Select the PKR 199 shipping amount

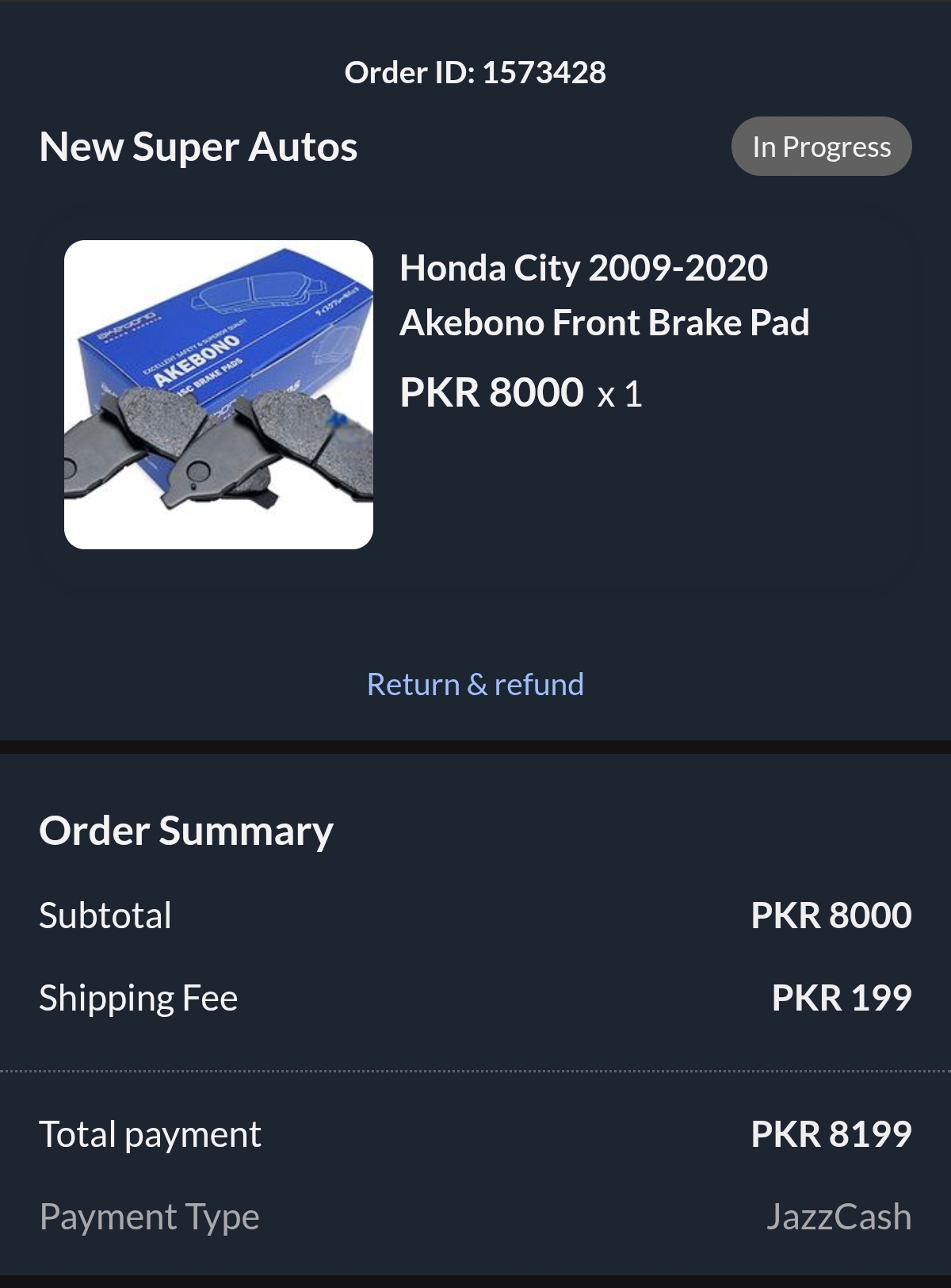click(842, 998)
